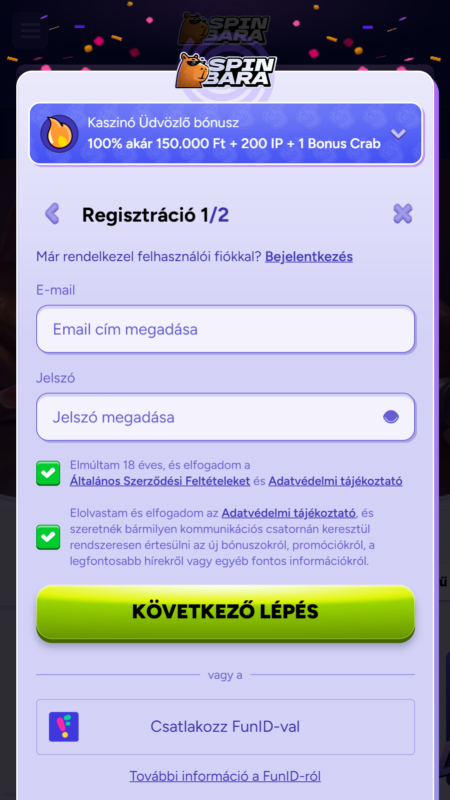The height and width of the screenshot is (800, 450).
Task: Focus the Email cím megadása field
Action: click(226, 329)
